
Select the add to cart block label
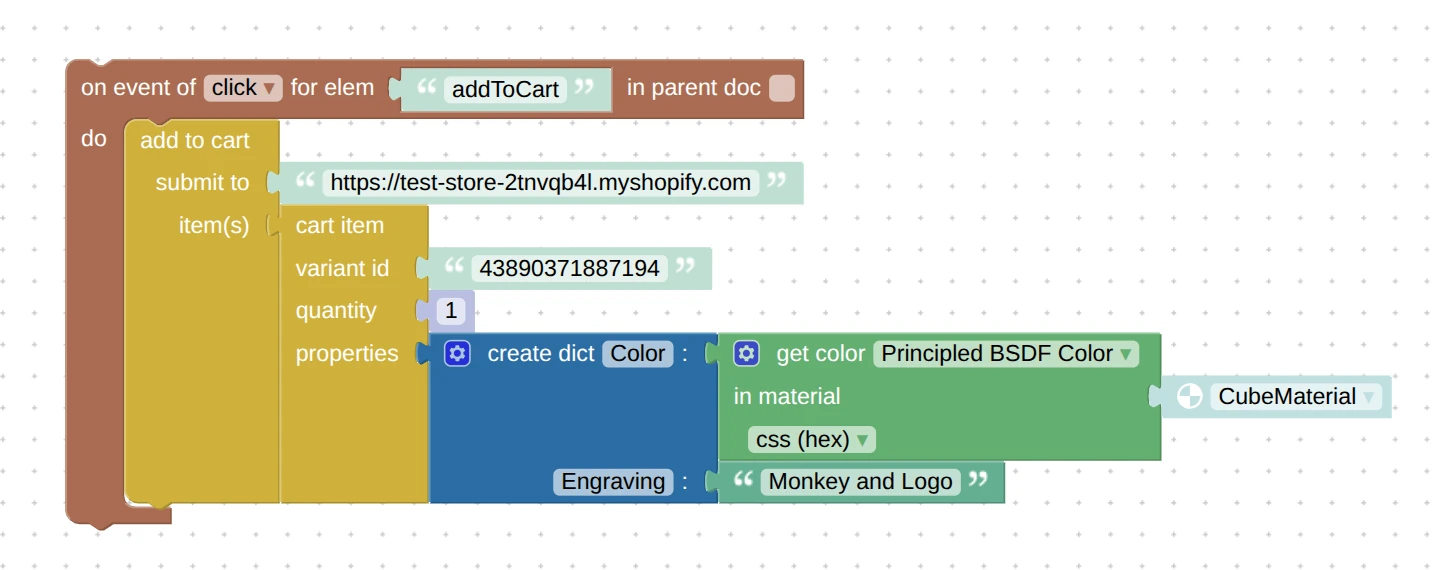(x=195, y=141)
